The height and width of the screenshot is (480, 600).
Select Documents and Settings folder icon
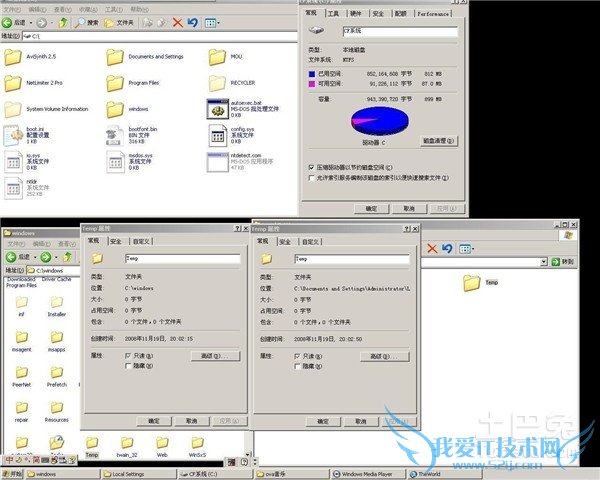115,57
